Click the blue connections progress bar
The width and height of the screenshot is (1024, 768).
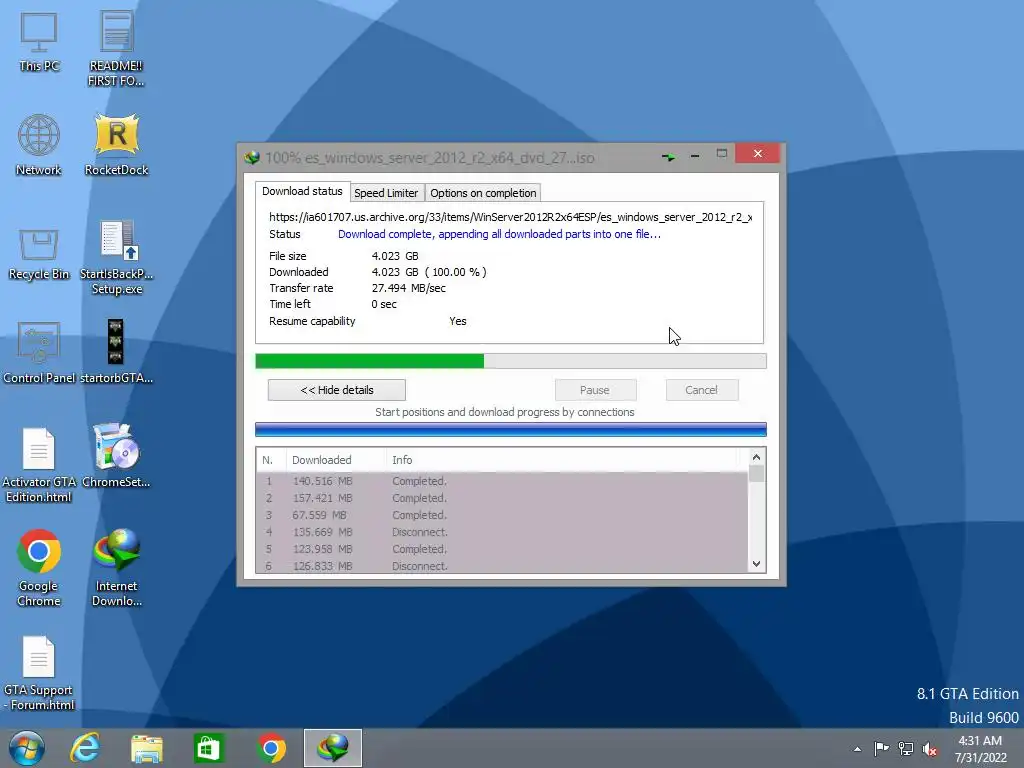click(511, 430)
